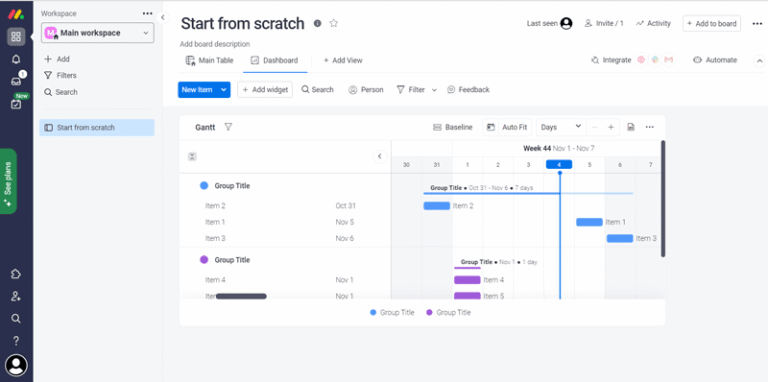The height and width of the screenshot is (382, 768).
Task: Click the highlighted day 4 marker
Action: coord(559,165)
